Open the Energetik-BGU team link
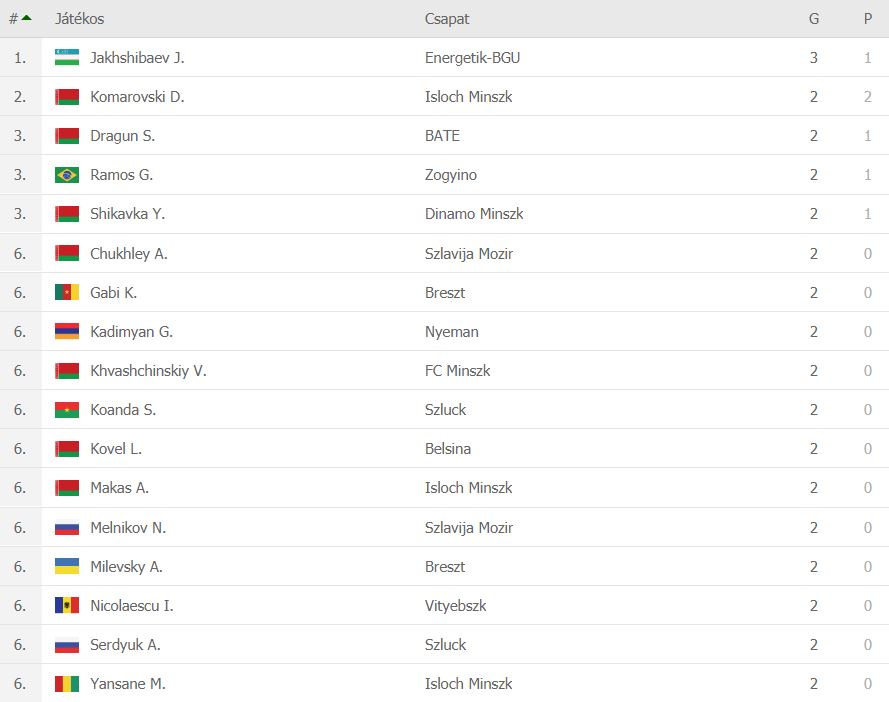The height and width of the screenshot is (702, 889). click(472, 58)
